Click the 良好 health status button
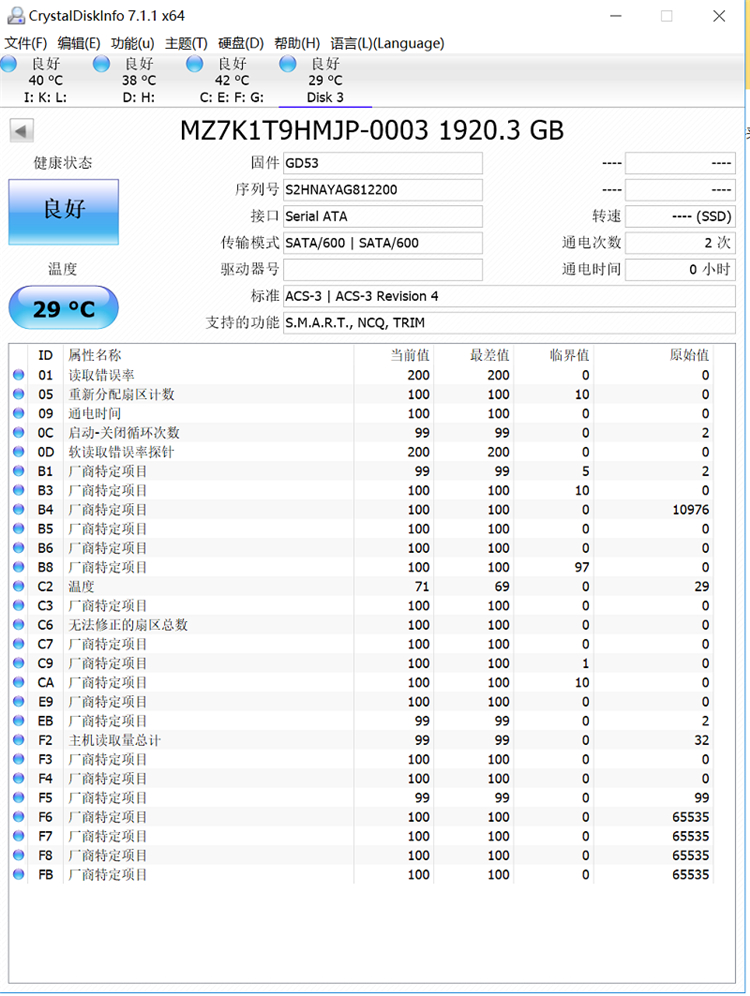The width and height of the screenshot is (750, 996). (x=64, y=212)
